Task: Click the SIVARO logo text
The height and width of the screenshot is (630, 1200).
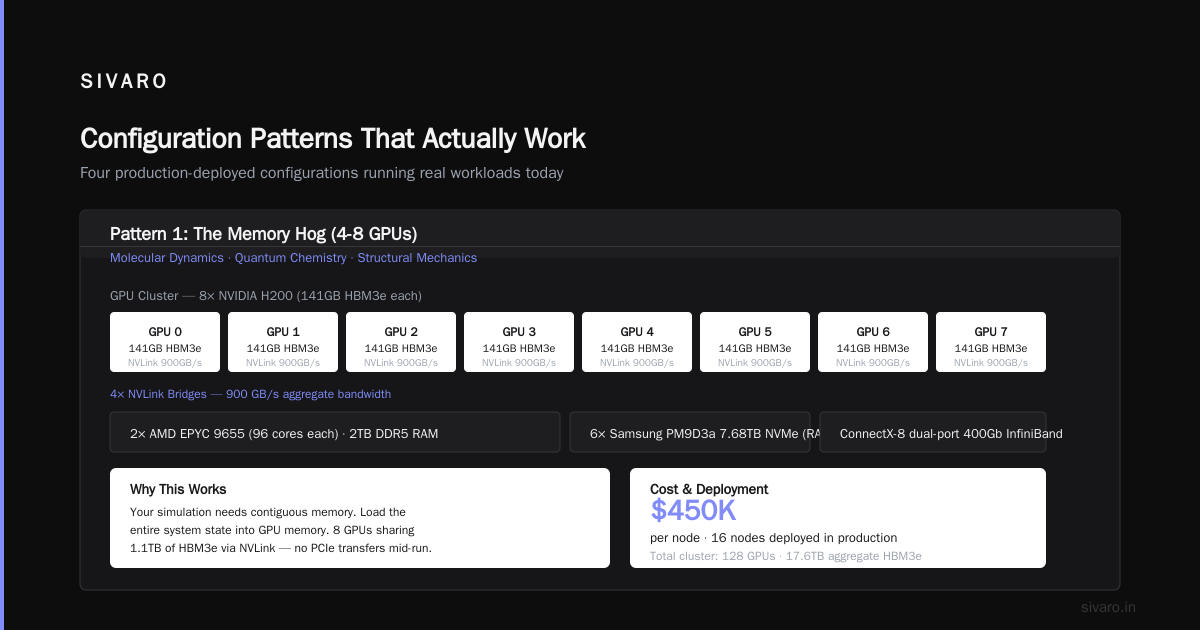Action: click(x=124, y=82)
